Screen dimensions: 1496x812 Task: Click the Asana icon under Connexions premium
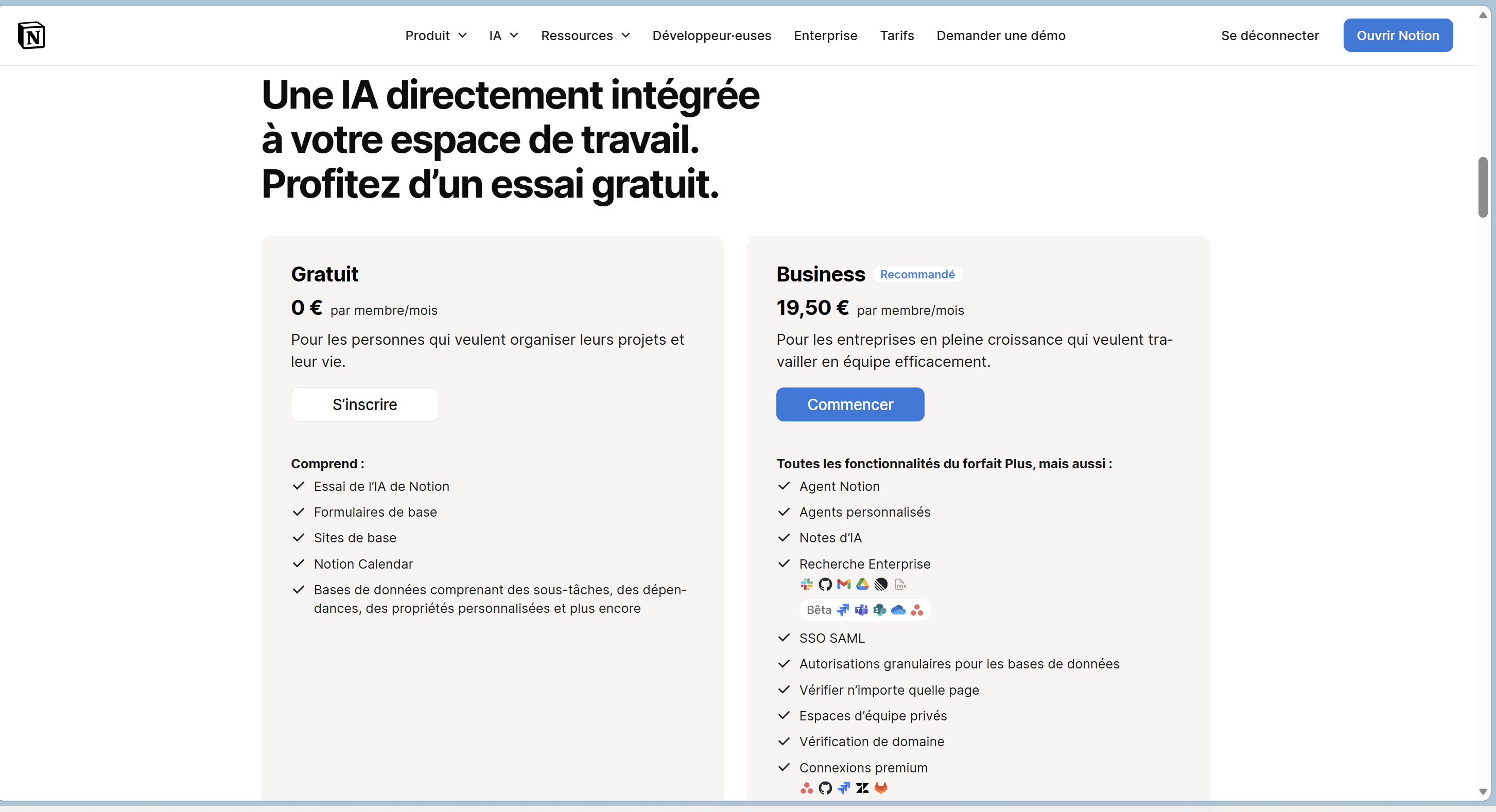pos(807,788)
